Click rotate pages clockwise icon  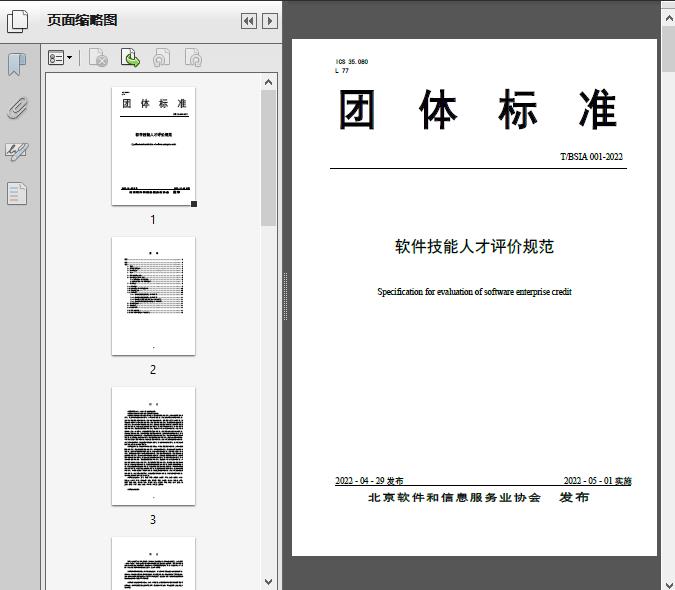(x=193, y=58)
